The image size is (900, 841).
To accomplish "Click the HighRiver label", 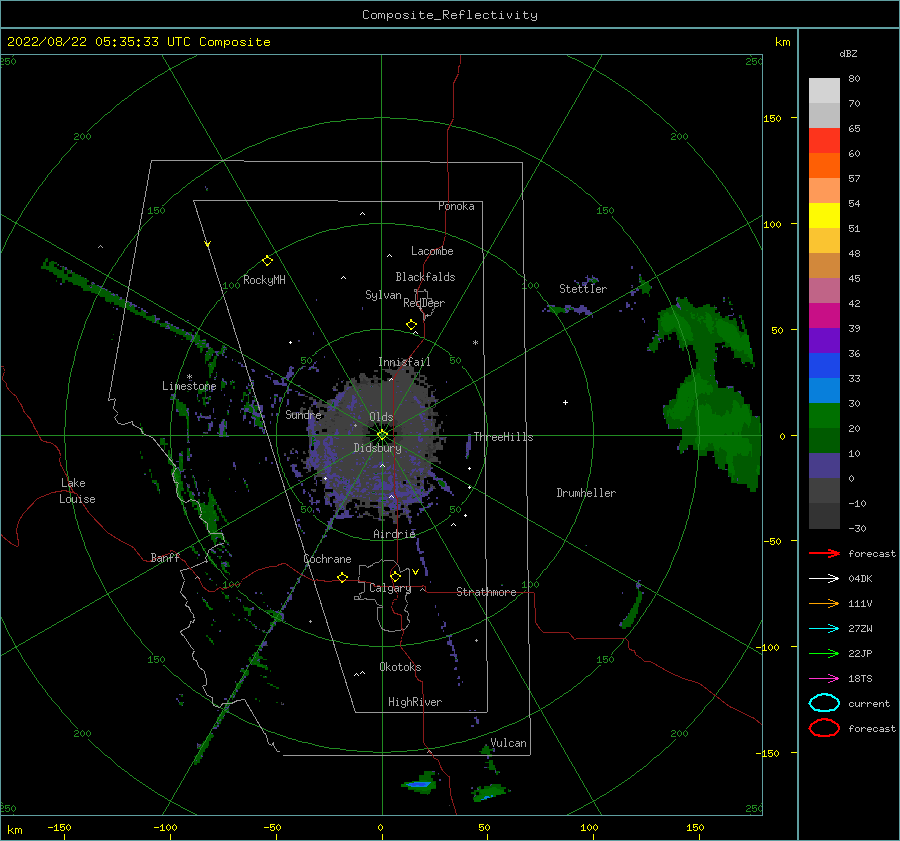I will (x=415, y=702).
